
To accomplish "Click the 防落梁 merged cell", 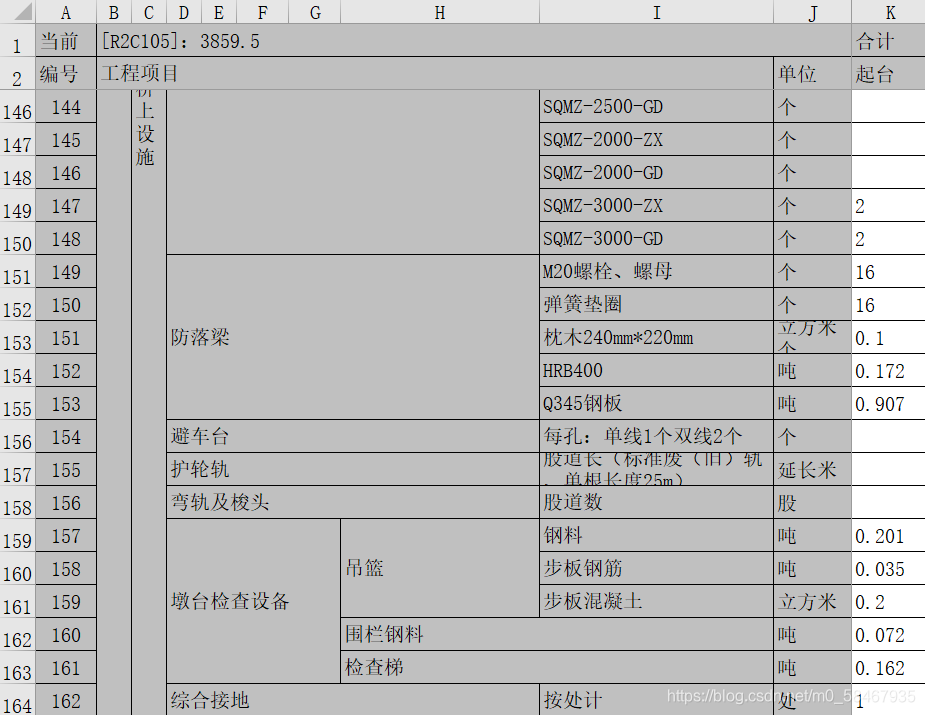I will click(353, 337).
